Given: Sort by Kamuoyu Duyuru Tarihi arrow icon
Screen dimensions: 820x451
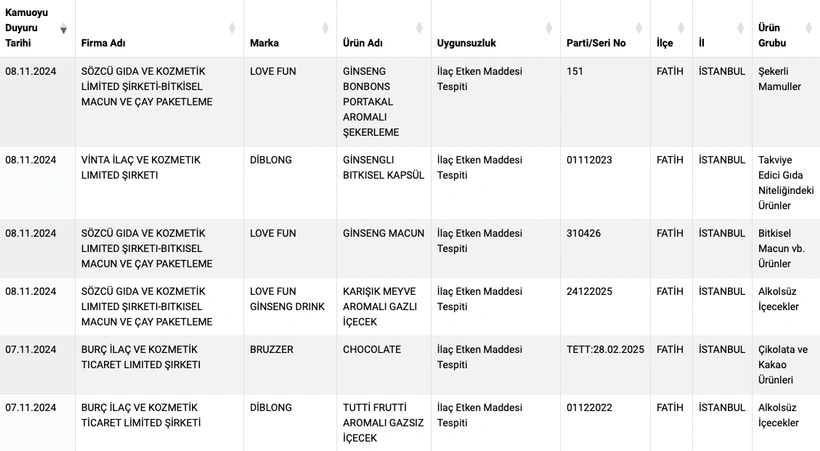Looking at the screenshot, I should [x=63, y=28].
